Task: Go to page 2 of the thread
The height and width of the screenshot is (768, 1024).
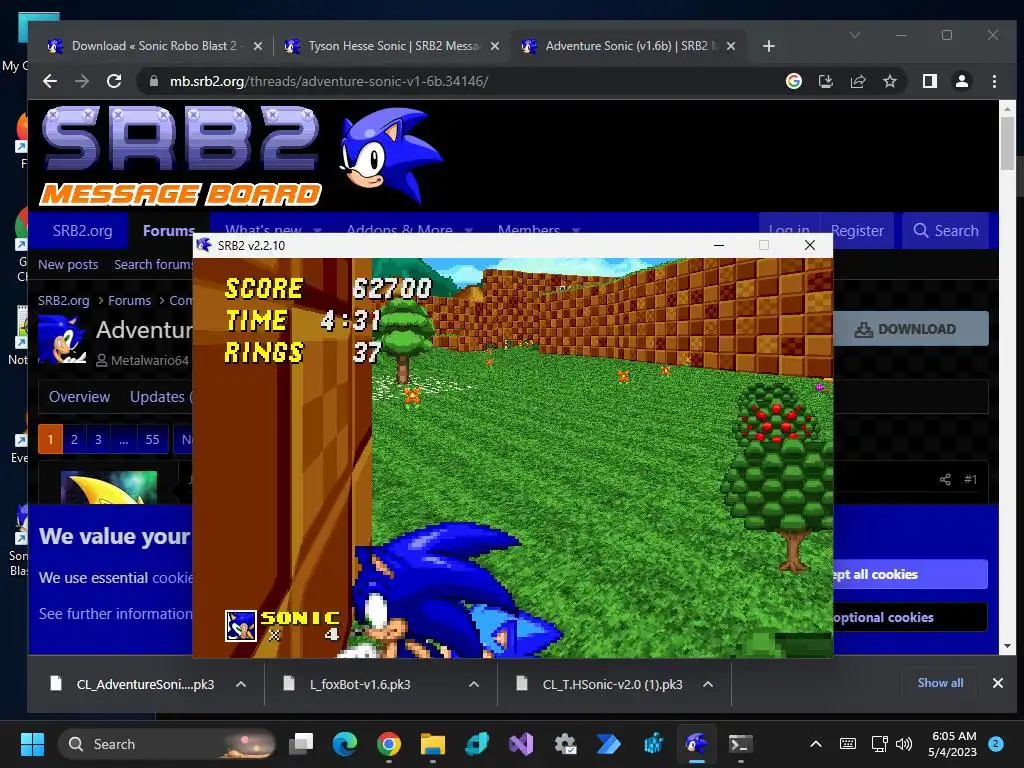Action: (74, 440)
